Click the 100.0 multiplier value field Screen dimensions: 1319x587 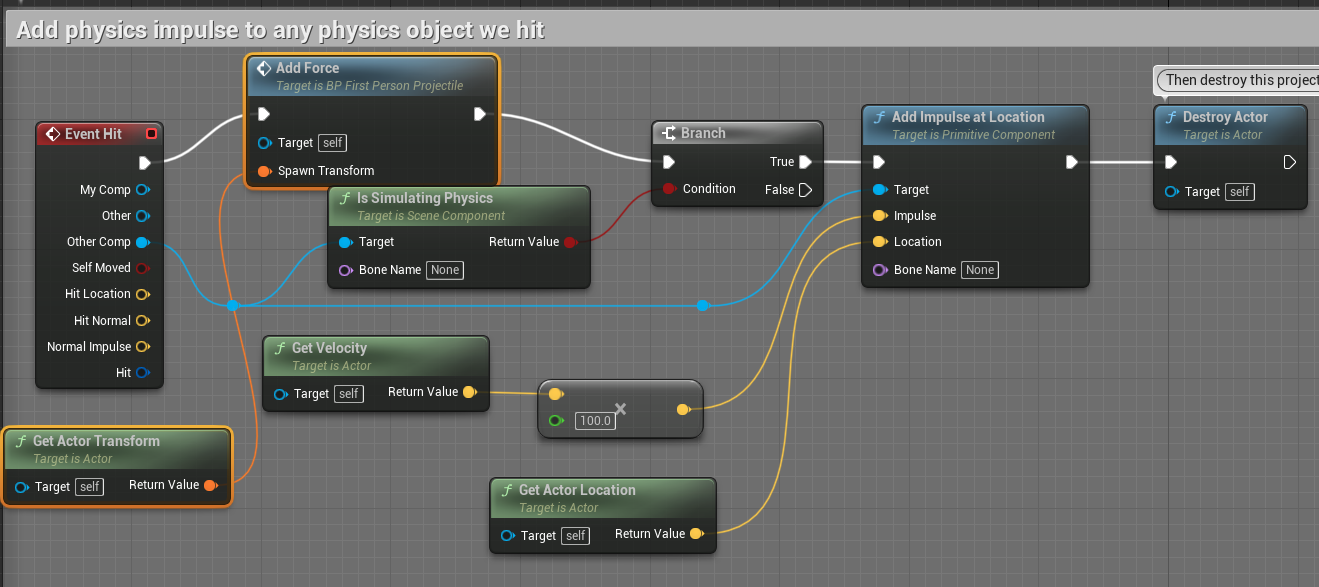coord(595,421)
